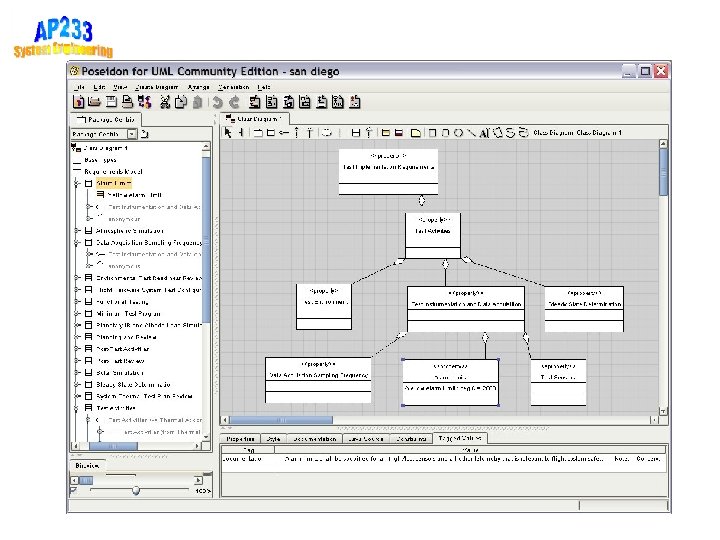
Task: Select the Text 'A' tool in diagram toolbar
Action: [x=484, y=133]
